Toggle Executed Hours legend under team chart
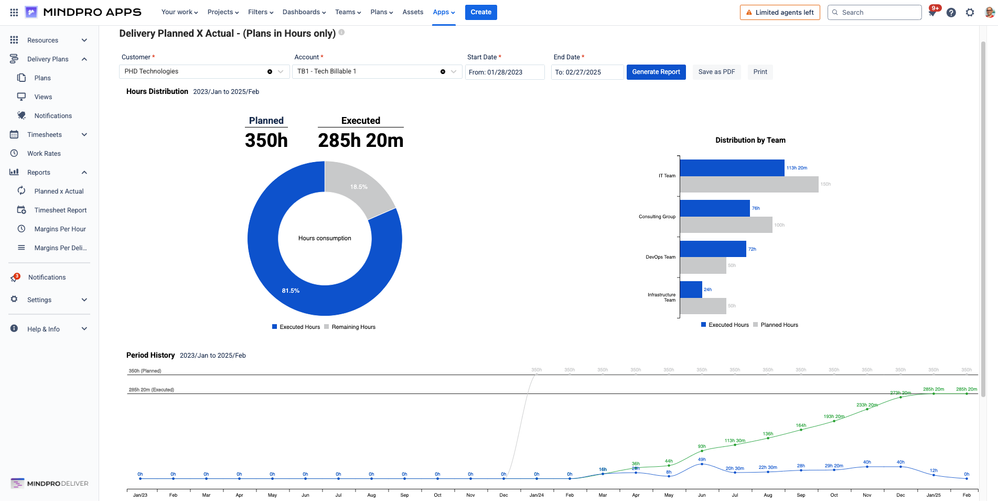Screen dimensions: 998x502 click(x=725, y=324)
